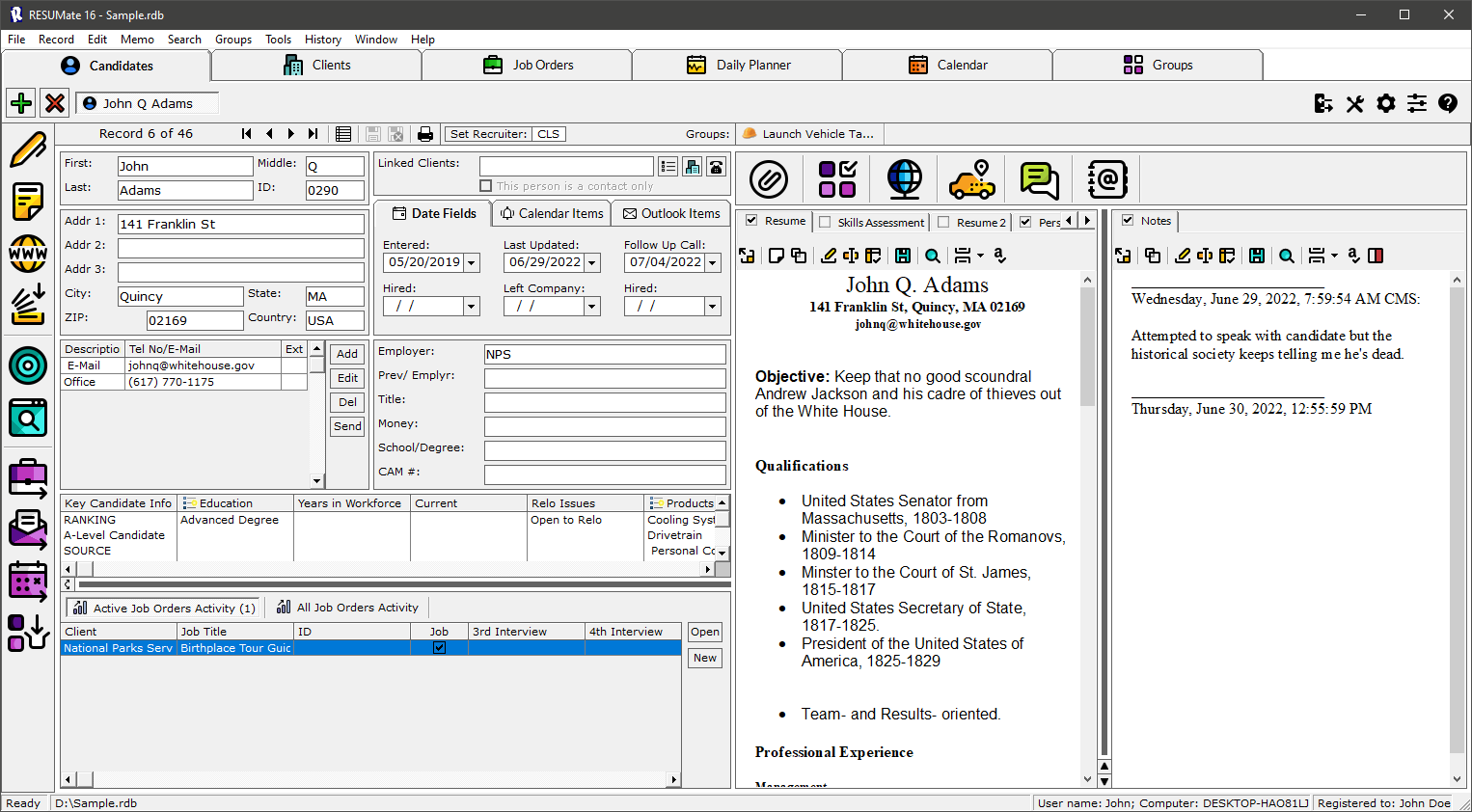
Task: Click into the Employer field
Action: pyautogui.click(x=605, y=354)
